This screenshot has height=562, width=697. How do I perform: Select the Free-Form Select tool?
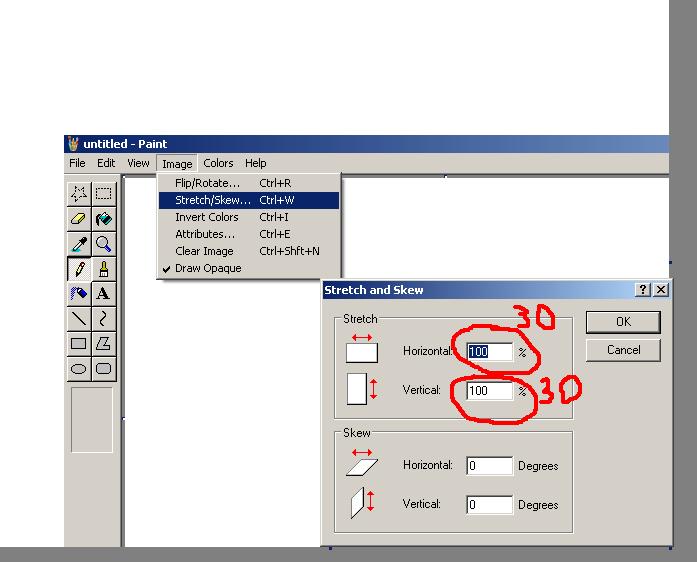[x=79, y=193]
